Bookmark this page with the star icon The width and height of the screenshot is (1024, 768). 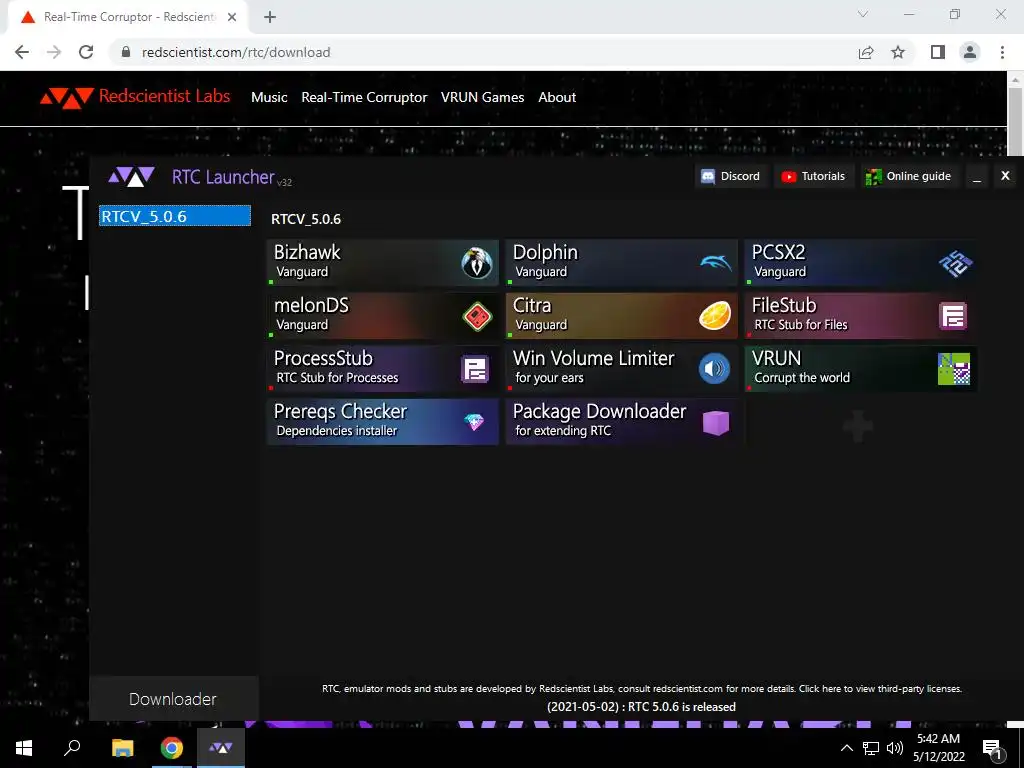[898, 52]
